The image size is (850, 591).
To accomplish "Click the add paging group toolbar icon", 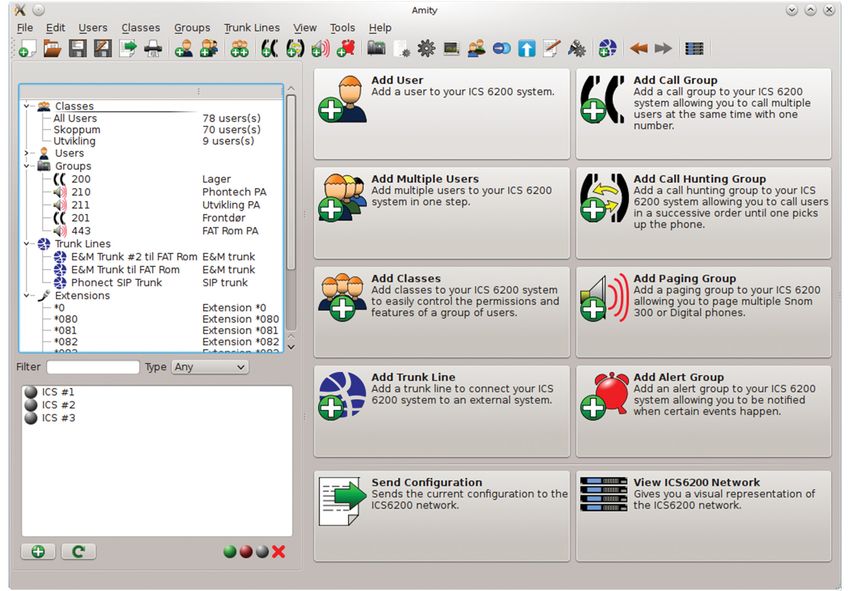I will pos(320,49).
